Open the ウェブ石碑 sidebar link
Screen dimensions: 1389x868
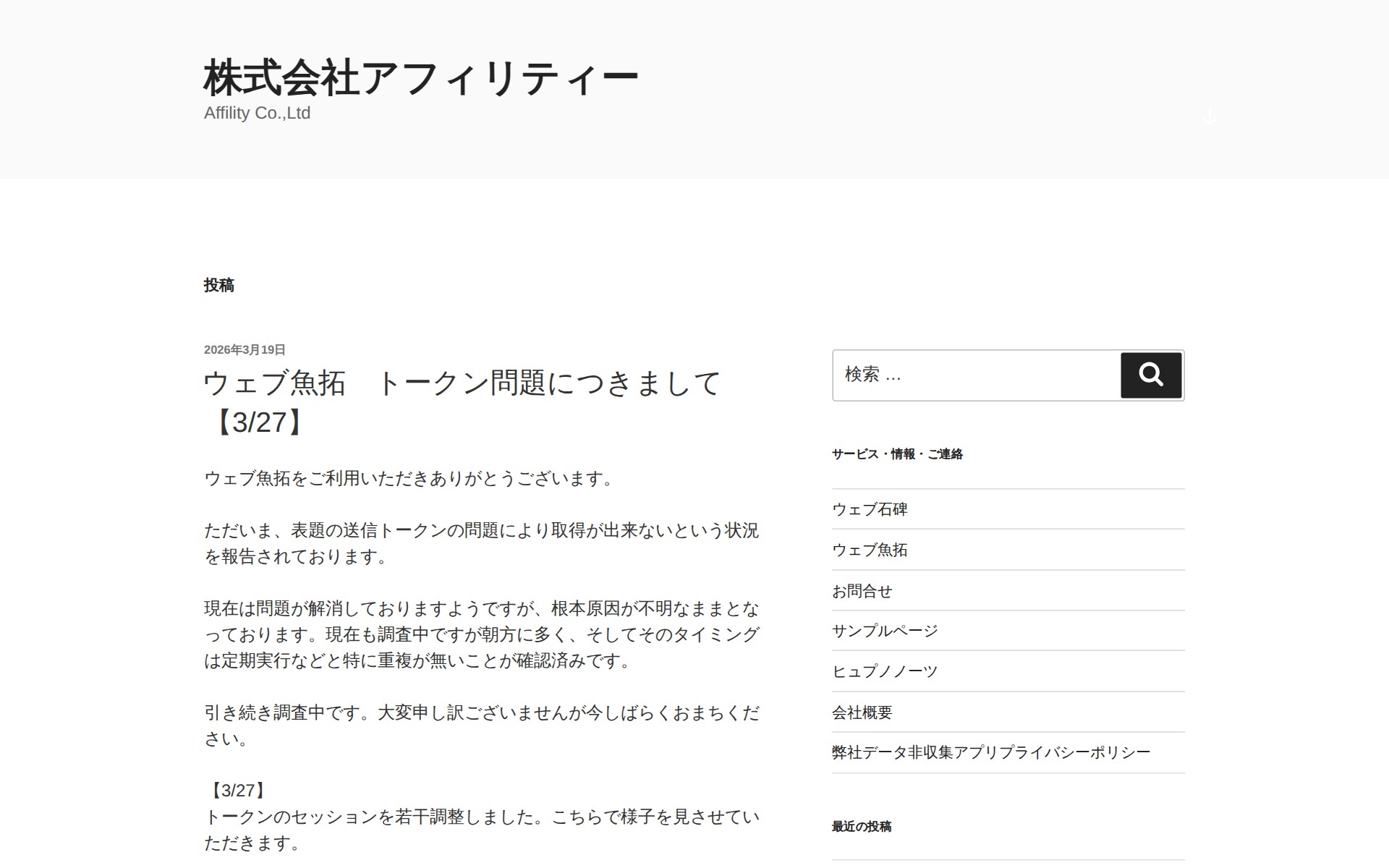[x=870, y=509]
